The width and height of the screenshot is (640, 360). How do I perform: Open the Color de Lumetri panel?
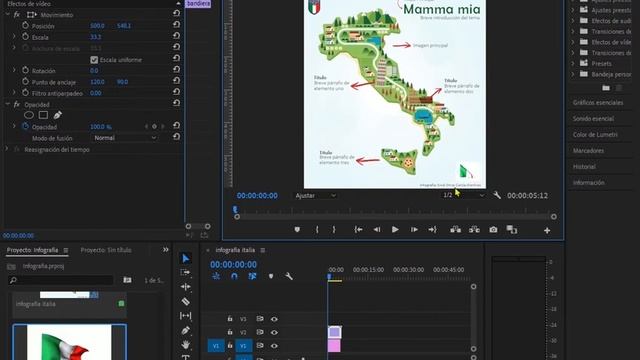tap(595, 134)
